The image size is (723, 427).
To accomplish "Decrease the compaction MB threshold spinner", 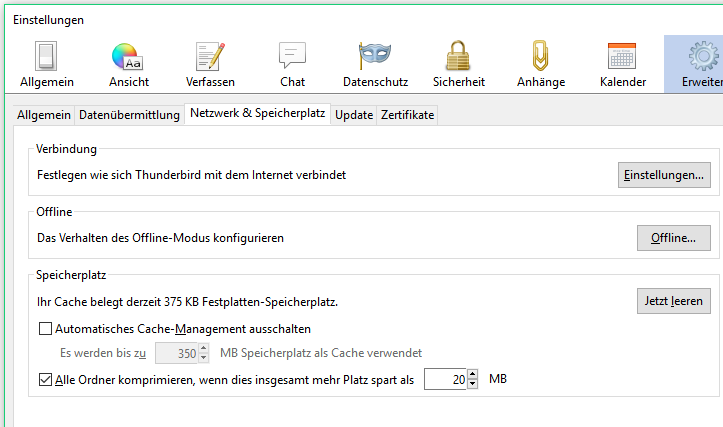I will [x=472, y=385].
